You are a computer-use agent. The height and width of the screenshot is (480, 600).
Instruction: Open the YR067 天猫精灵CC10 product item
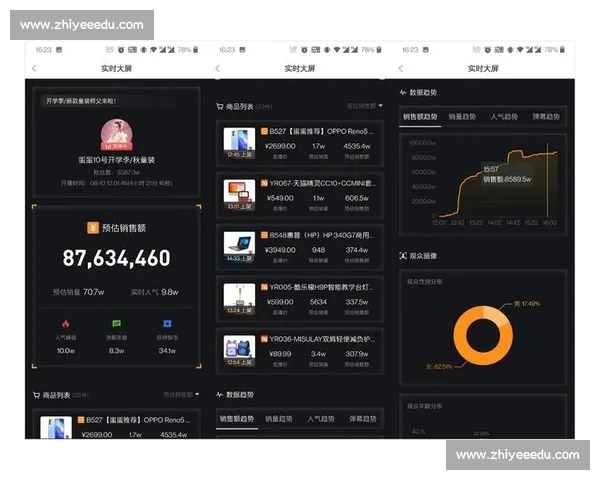pyautogui.click(x=300, y=192)
